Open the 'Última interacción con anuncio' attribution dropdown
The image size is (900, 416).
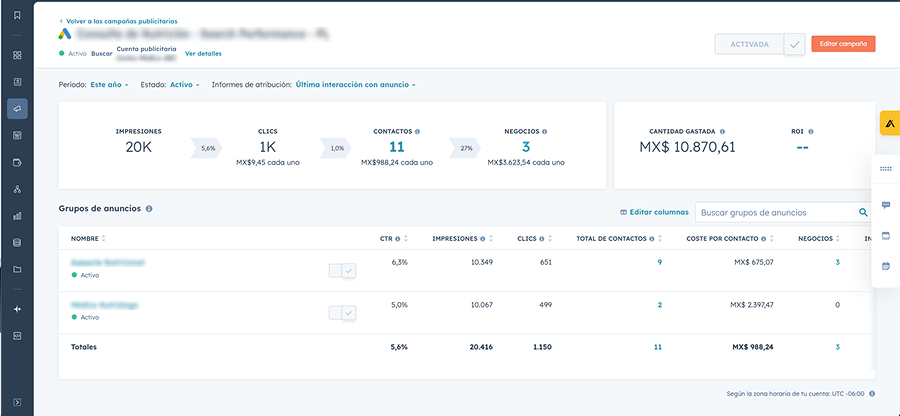click(355, 84)
